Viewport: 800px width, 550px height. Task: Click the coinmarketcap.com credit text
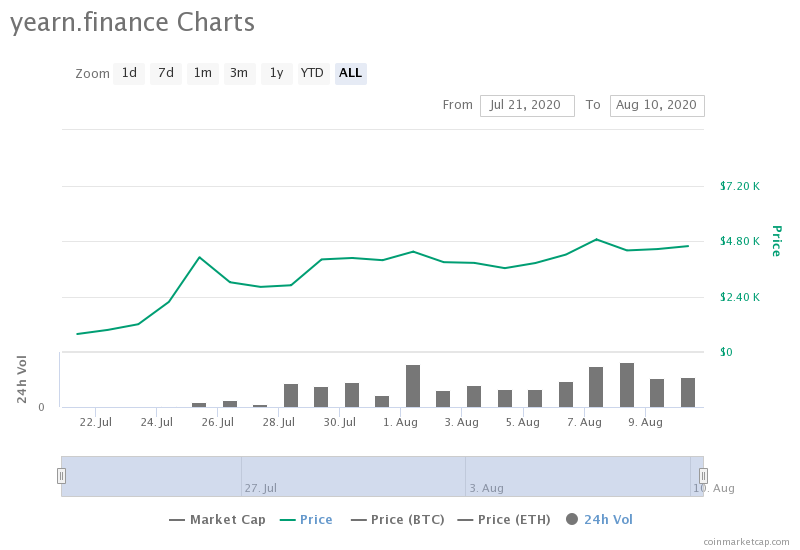coord(746,542)
